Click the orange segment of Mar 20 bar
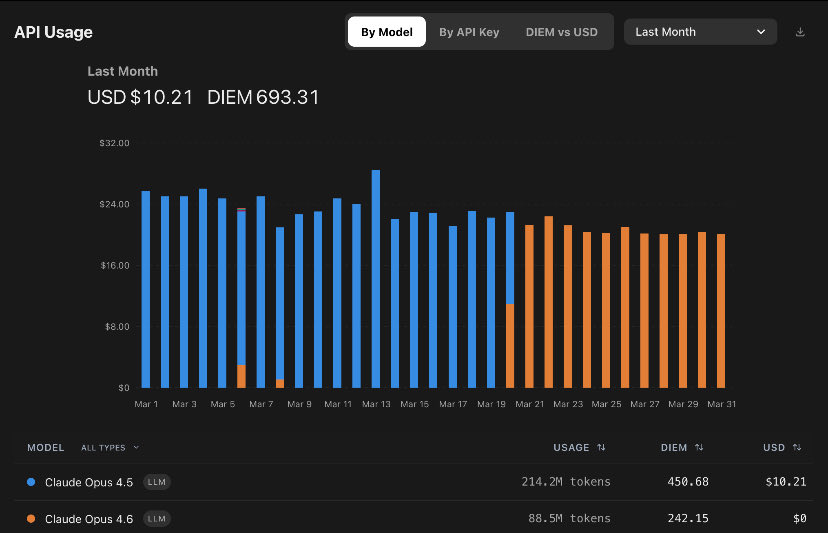This screenshot has width=828, height=533. coord(510,346)
